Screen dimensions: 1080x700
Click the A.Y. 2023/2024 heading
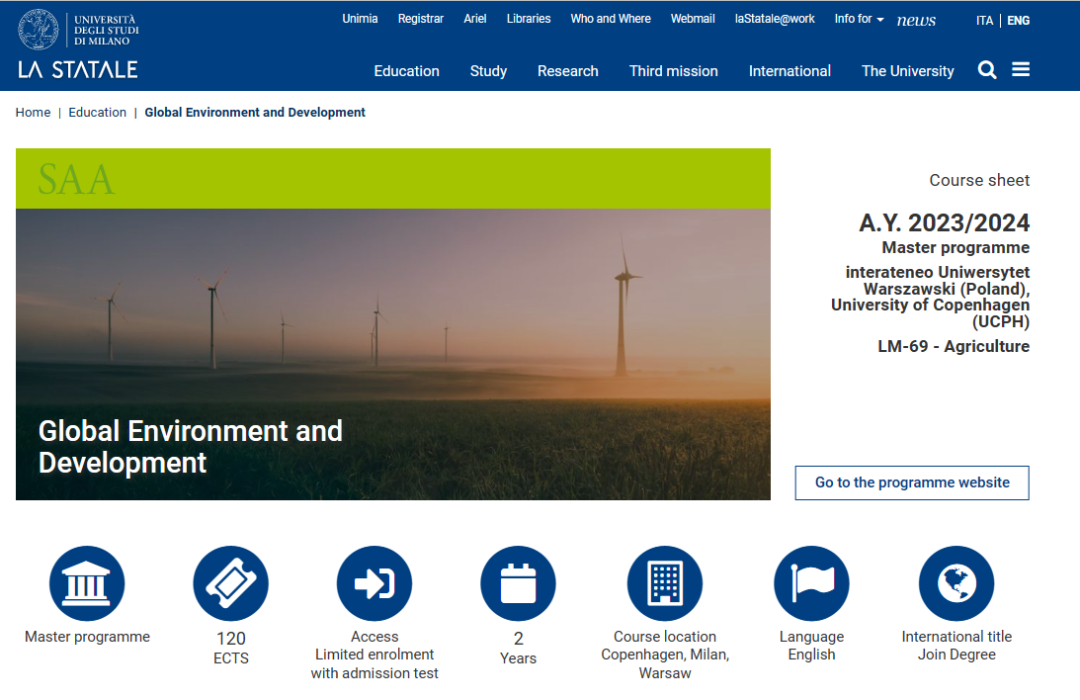[x=944, y=223]
